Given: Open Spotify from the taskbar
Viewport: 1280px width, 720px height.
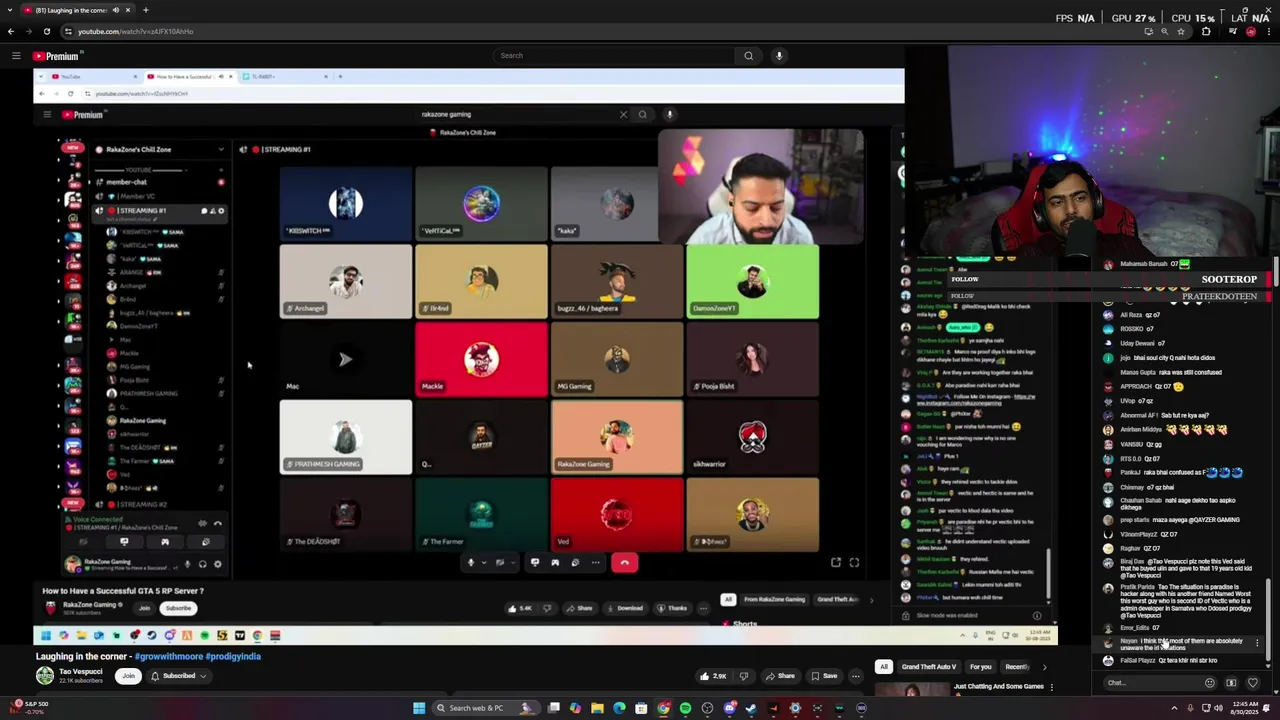Looking at the screenshot, I should [x=685, y=708].
